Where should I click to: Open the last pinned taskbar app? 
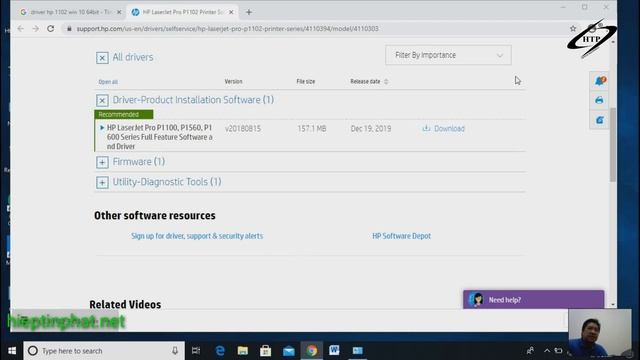tap(358, 351)
